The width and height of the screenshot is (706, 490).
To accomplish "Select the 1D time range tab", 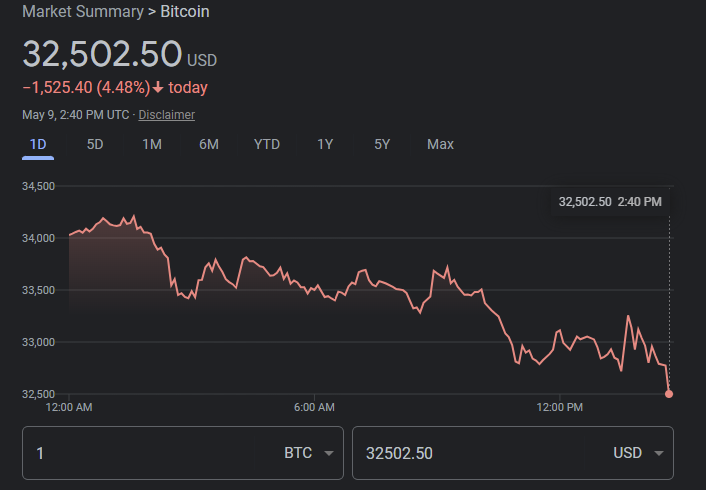I will coord(38,145).
